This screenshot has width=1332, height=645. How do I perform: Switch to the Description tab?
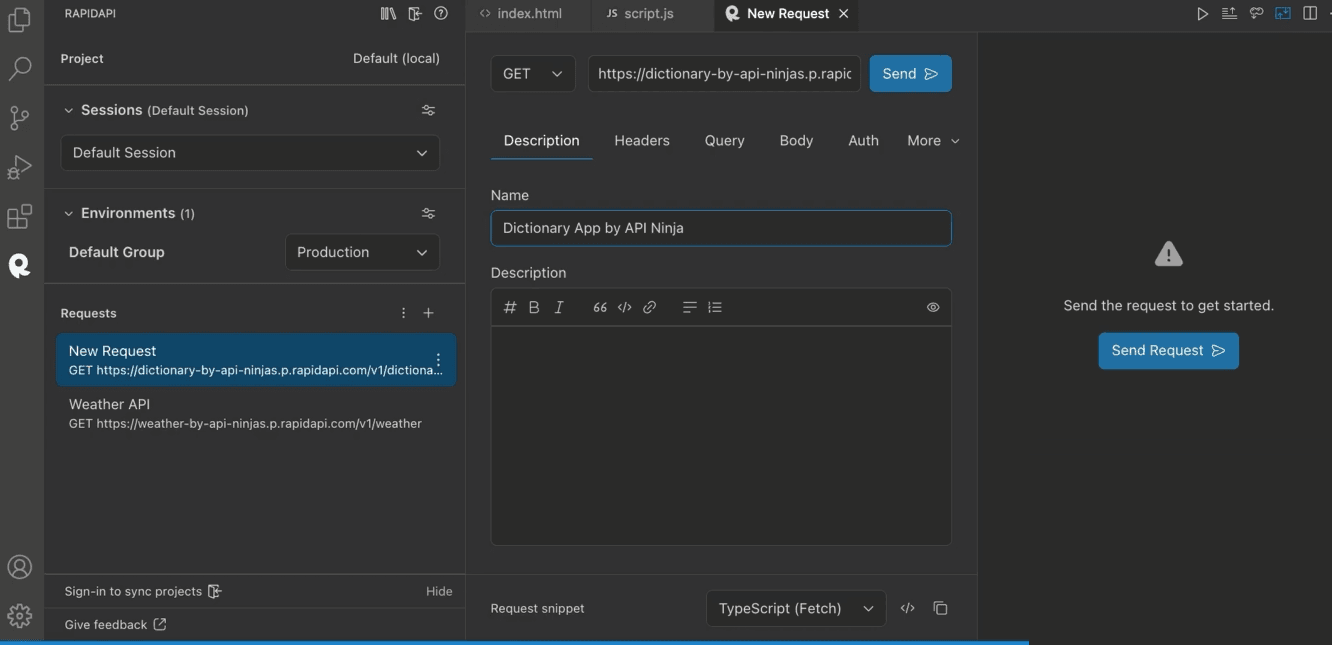coord(541,141)
